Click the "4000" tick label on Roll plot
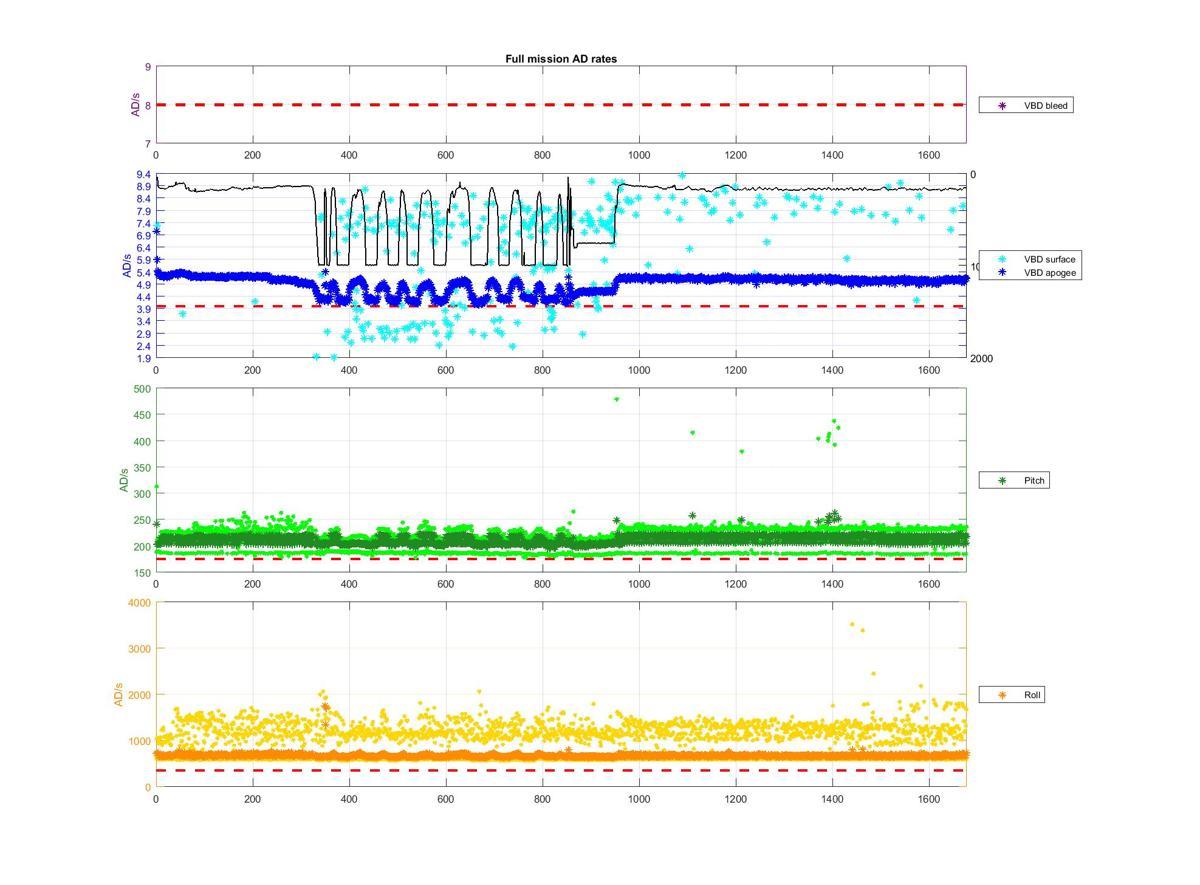 tap(138, 603)
